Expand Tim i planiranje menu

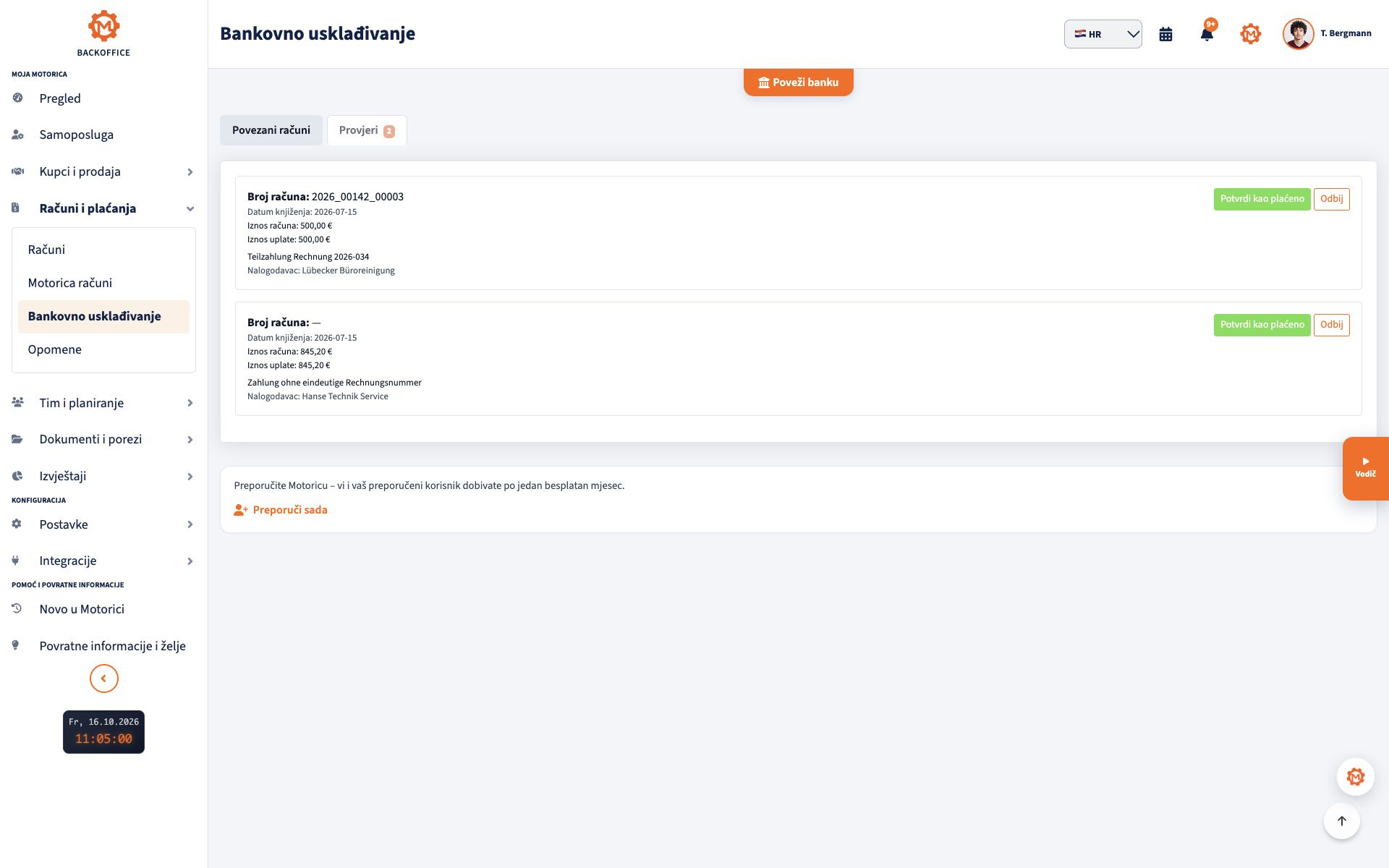(103, 403)
